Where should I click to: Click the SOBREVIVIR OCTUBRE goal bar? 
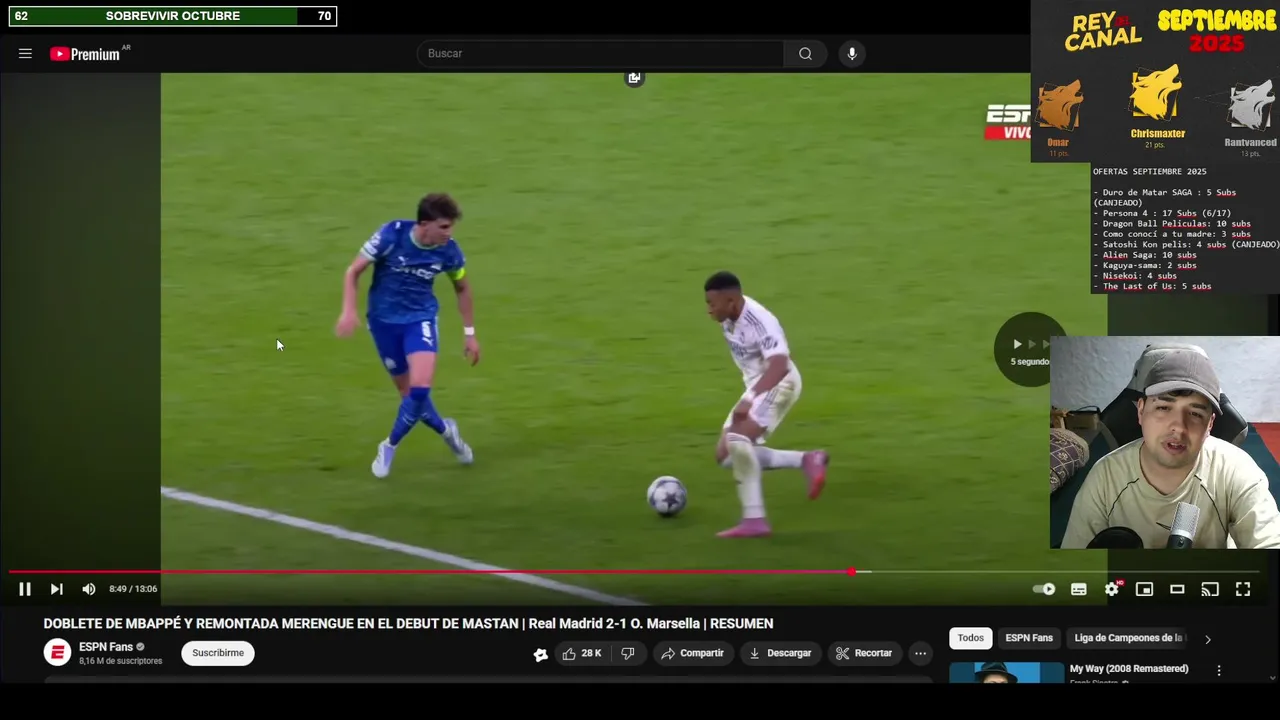coord(173,16)
